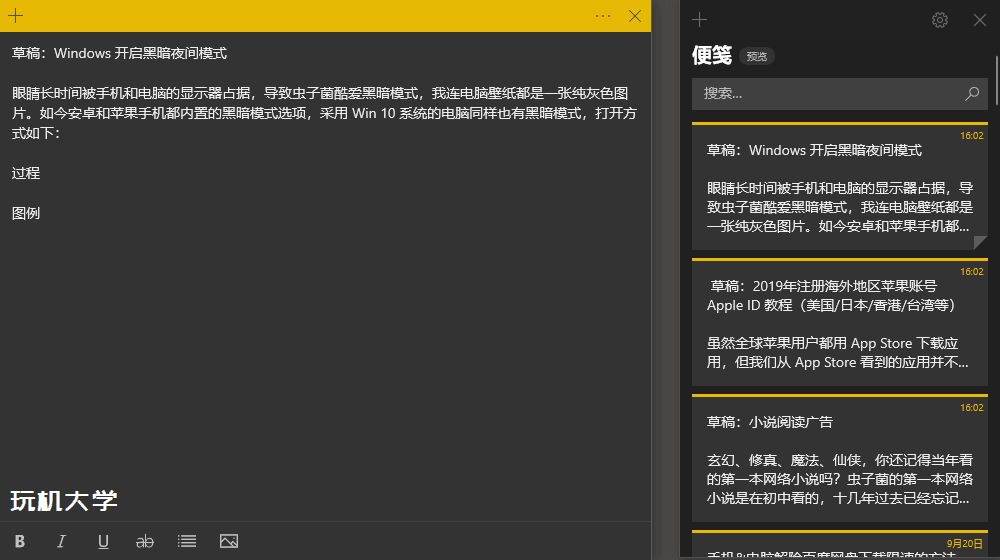Close the 便笺 notes list window

pyautogui.click(x=980, y=20)
